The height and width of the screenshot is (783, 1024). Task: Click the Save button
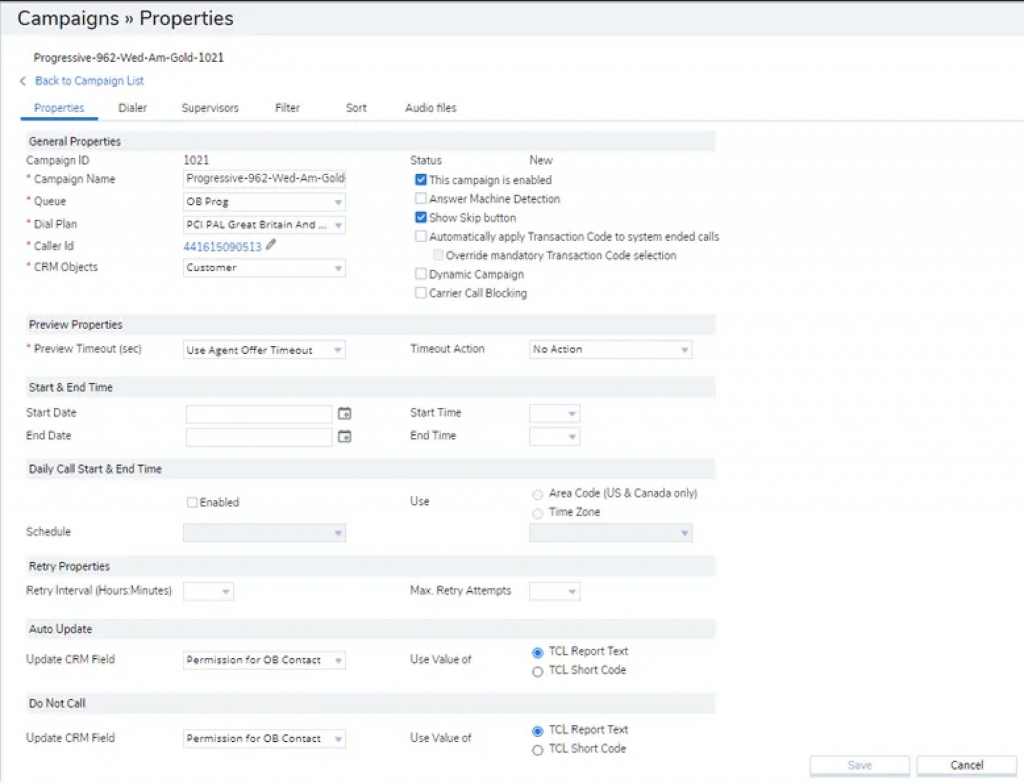point(858,765)
